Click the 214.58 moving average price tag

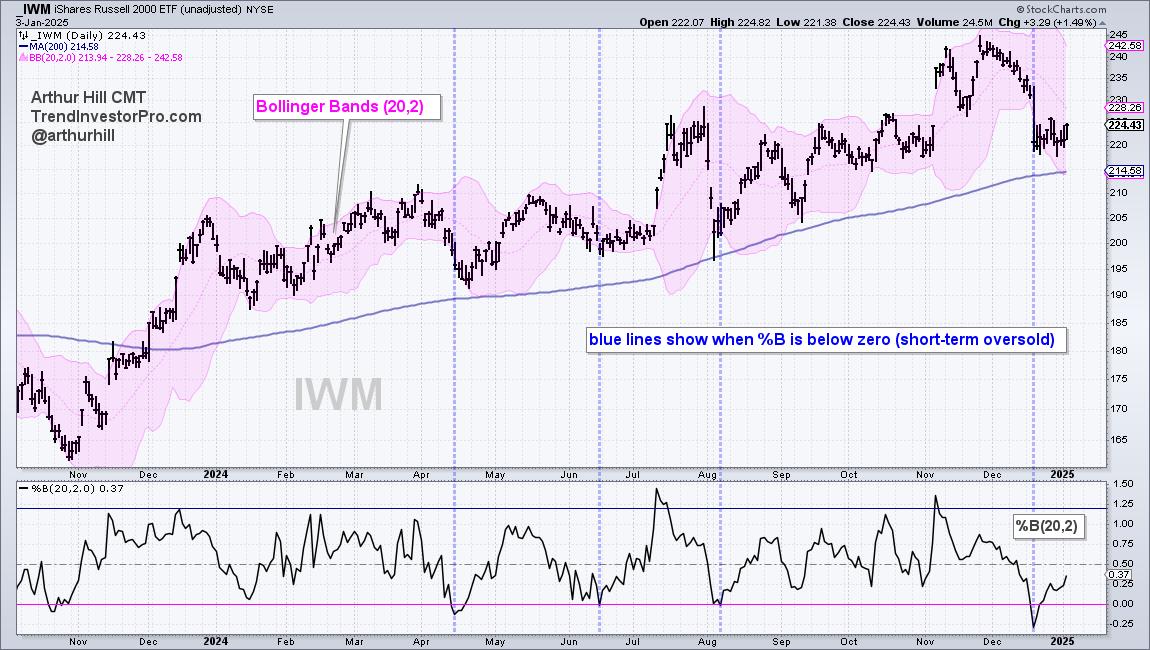coord(1125,172)
